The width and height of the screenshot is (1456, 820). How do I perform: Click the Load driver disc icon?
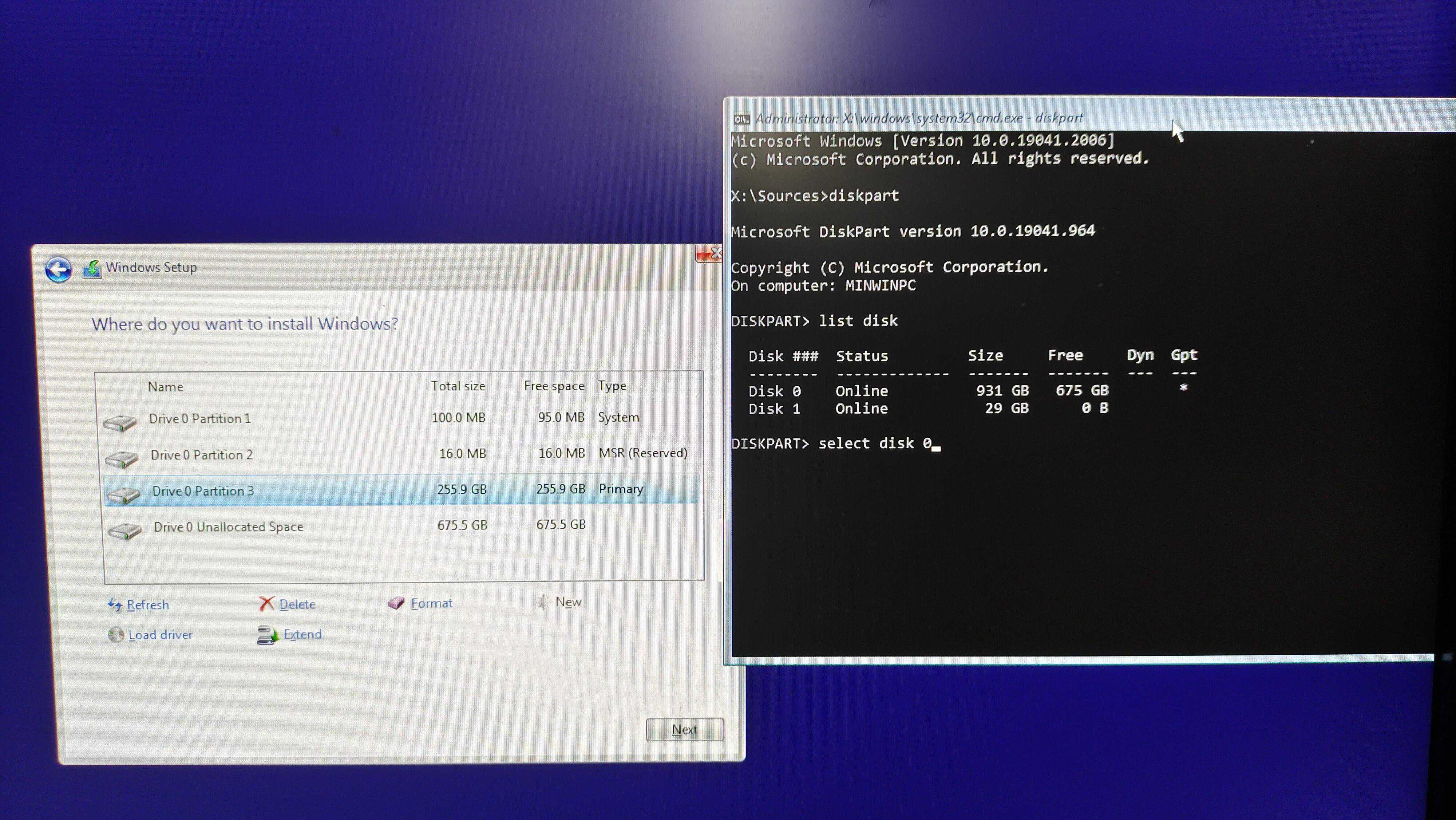pos(116,635)
